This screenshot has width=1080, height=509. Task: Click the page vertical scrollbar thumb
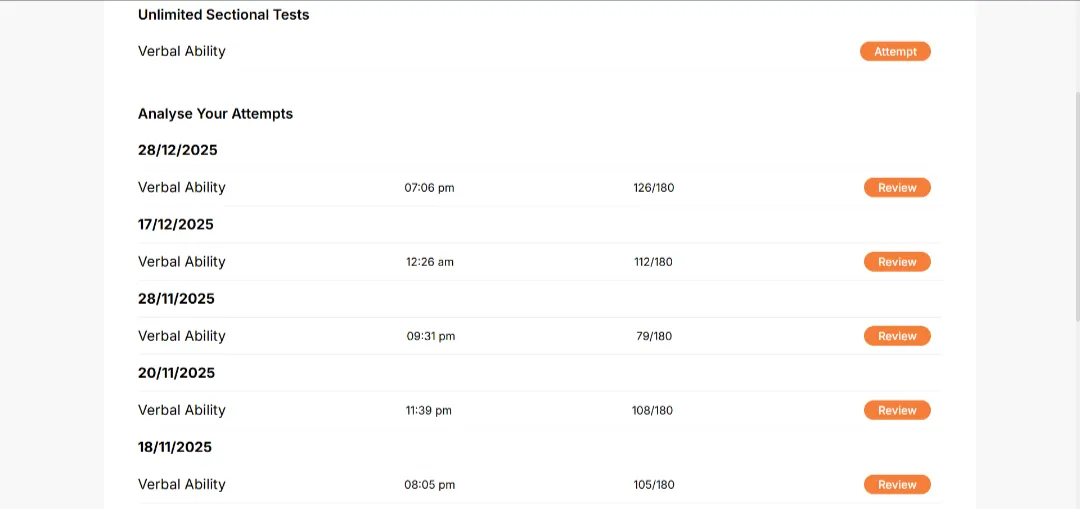tap(1077, 205)
